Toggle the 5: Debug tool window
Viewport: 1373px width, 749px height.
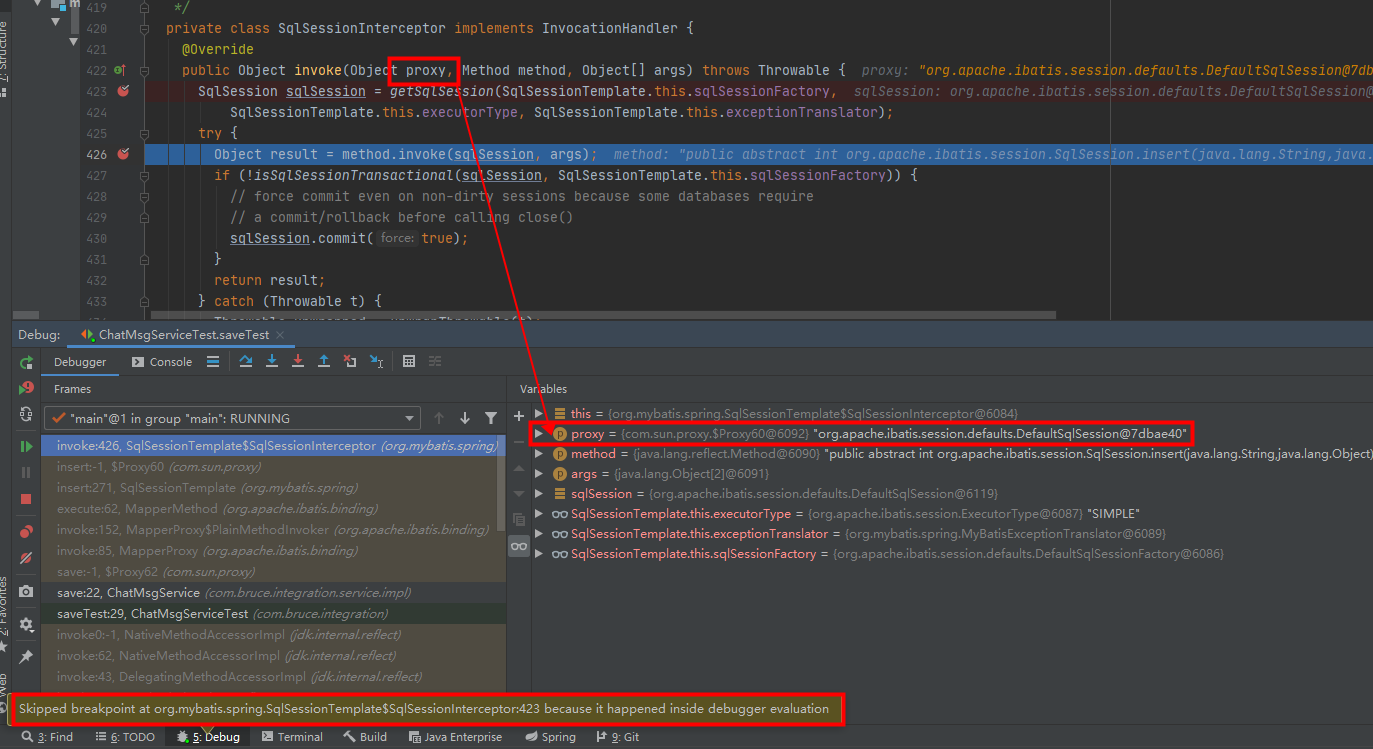(208, 737)
